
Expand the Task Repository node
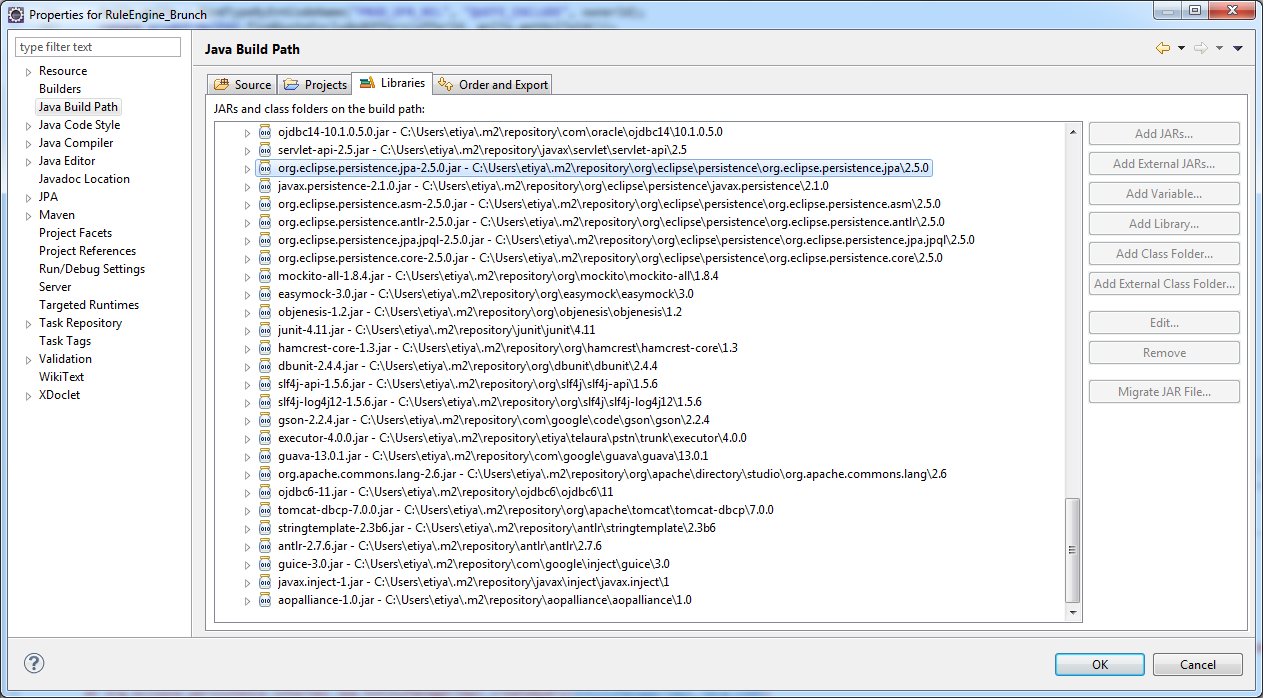coord(28,323)
